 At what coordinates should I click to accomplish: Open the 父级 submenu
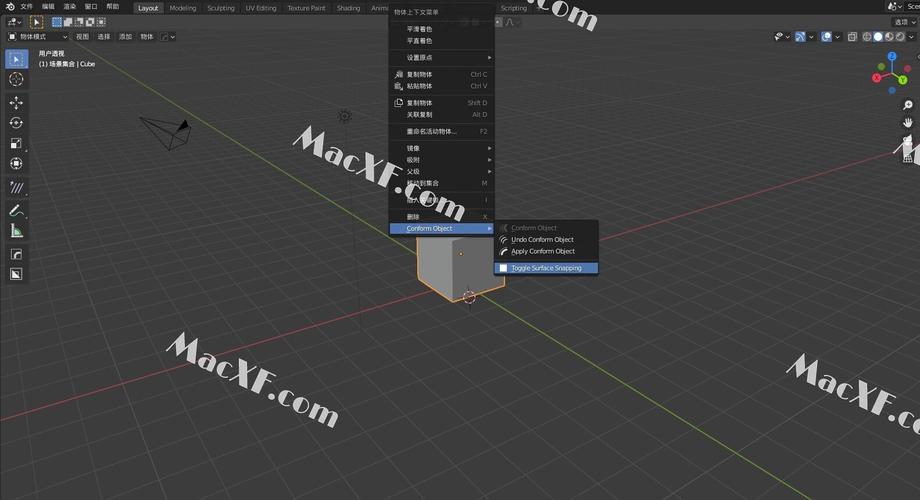(x=442, y=171)
